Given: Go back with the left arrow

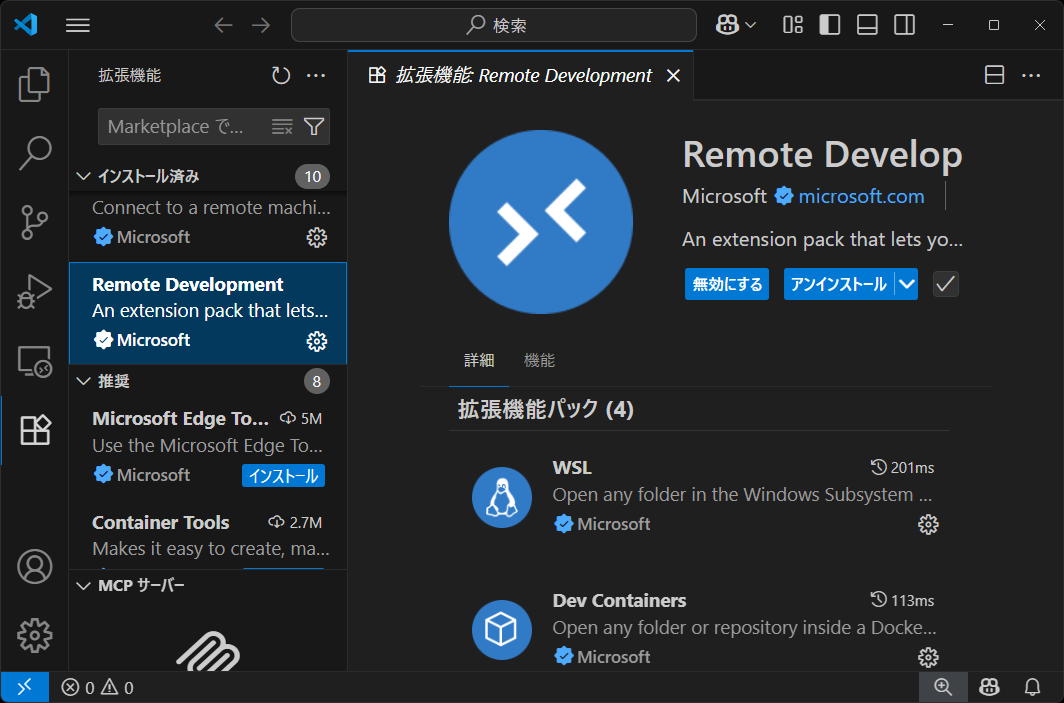Looking at the screenshot, I should (x=223, y=25).
